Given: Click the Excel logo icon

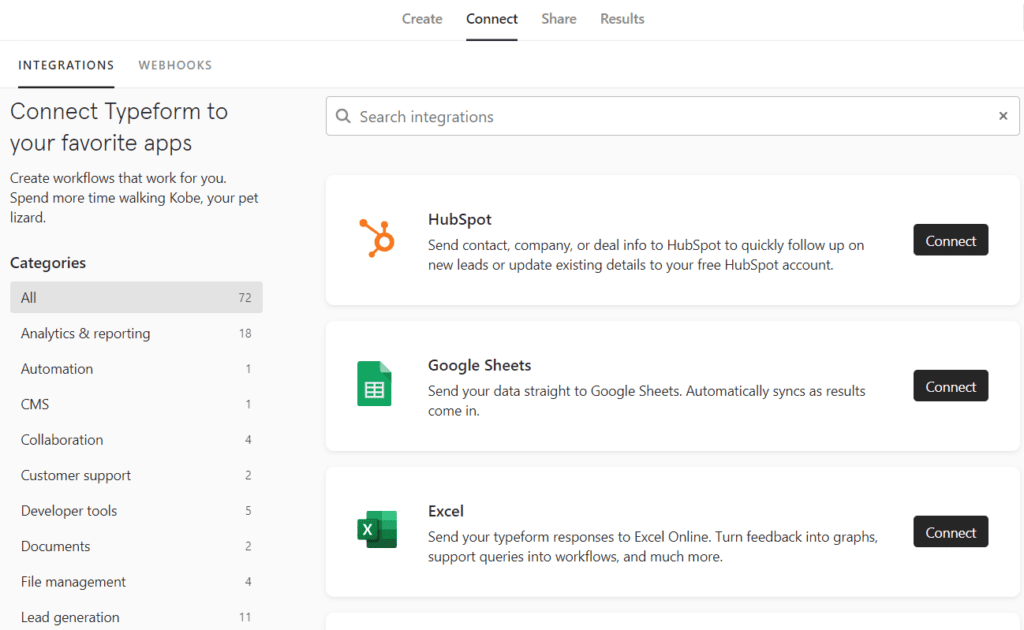Looking at the screenshot, I should coord(377,529).
